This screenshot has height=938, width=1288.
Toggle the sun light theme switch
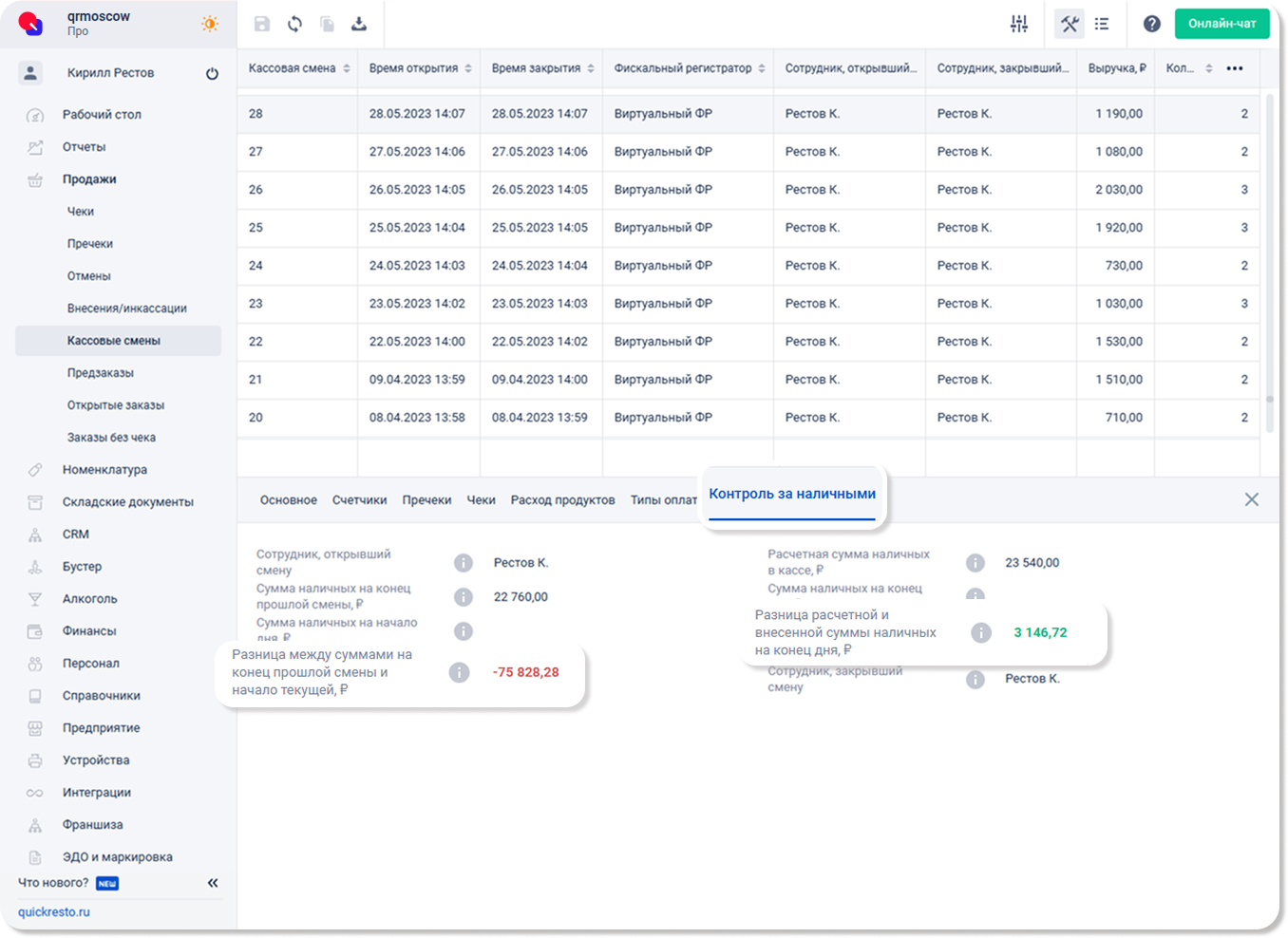click(x=210, y=24)
